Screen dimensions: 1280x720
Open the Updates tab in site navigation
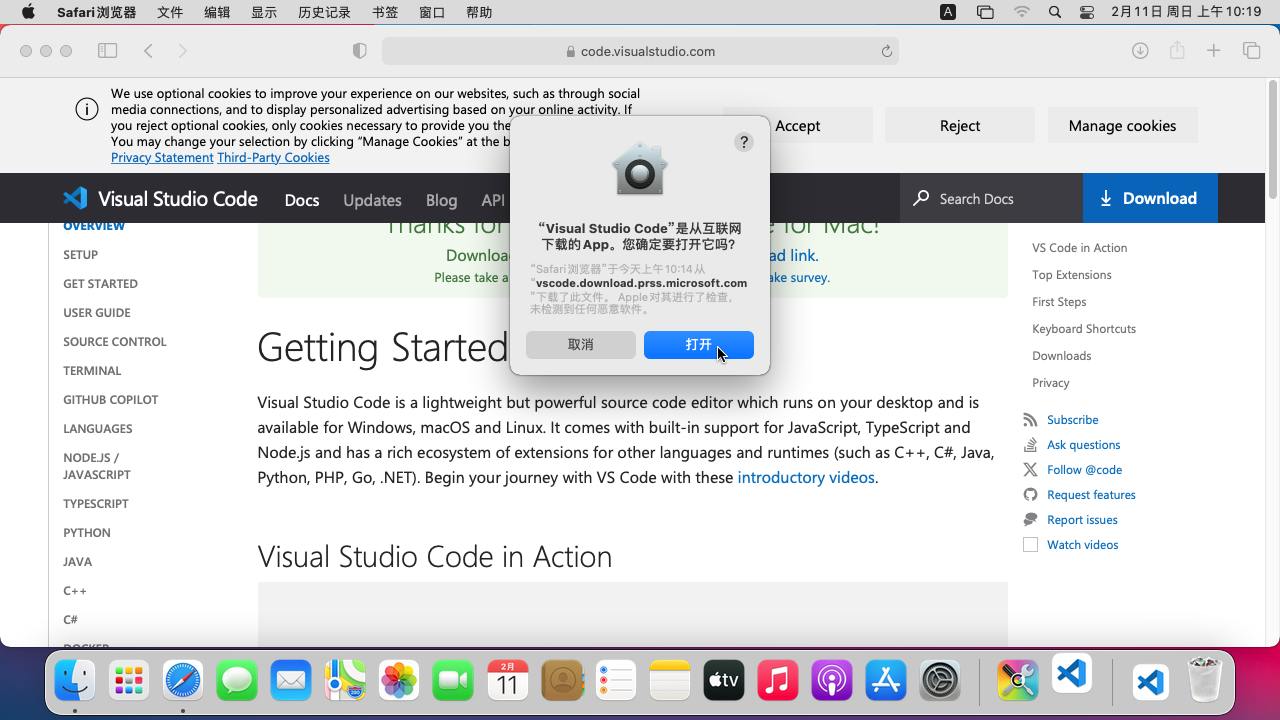tap(372, 200)
